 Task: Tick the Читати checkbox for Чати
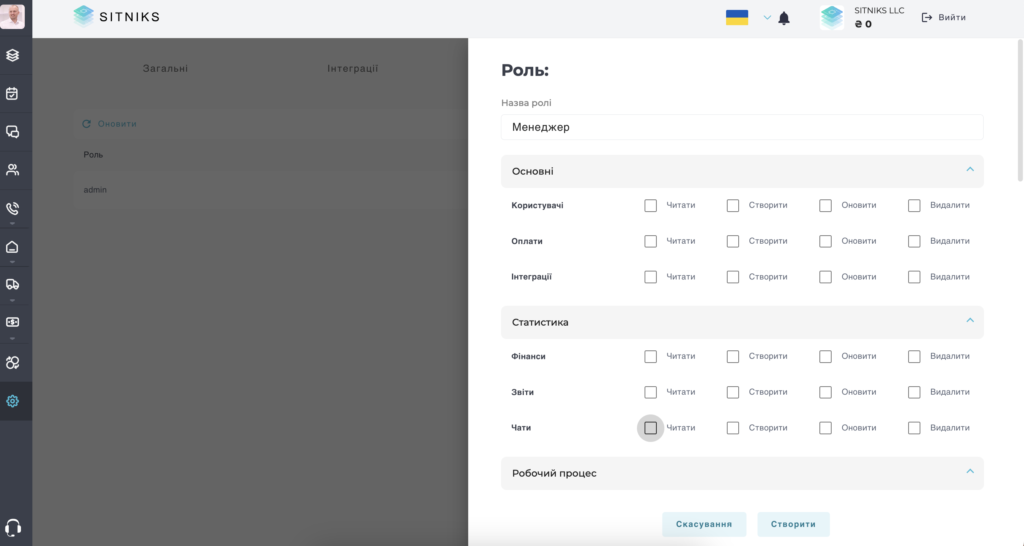tap(650, 428)
